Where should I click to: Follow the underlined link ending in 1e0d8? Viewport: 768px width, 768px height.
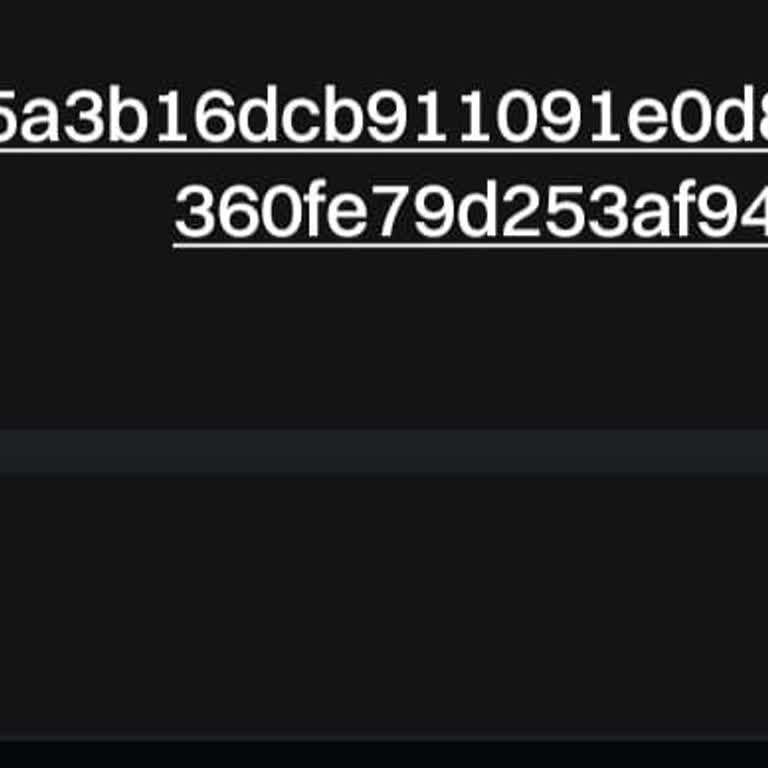point(384,118)
